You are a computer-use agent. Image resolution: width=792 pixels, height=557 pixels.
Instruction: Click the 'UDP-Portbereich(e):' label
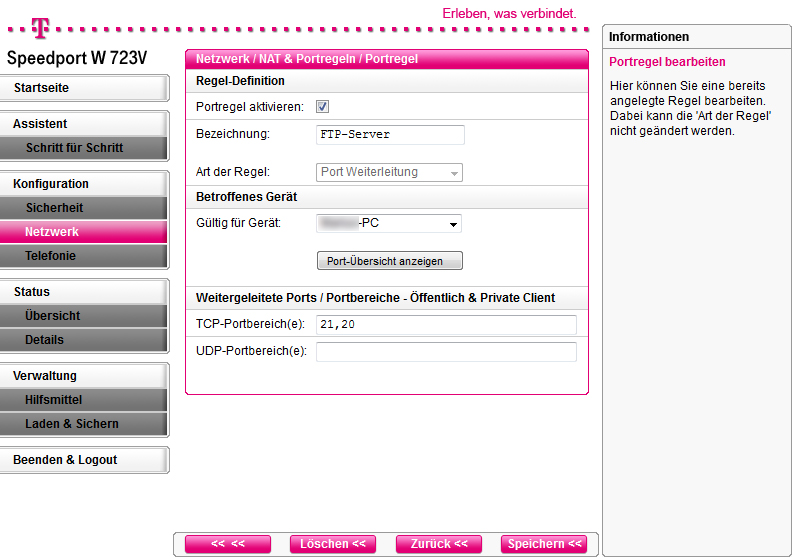pyautogui.click(x=252, y=351)
